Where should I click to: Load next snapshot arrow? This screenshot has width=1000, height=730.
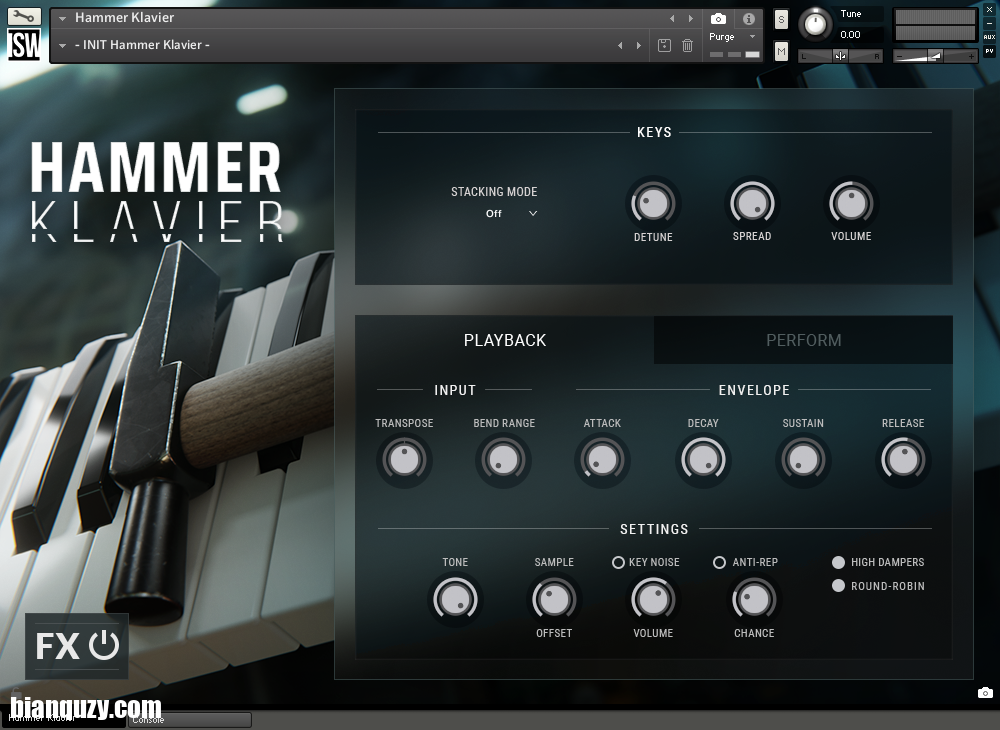click(x=639, y=45)
